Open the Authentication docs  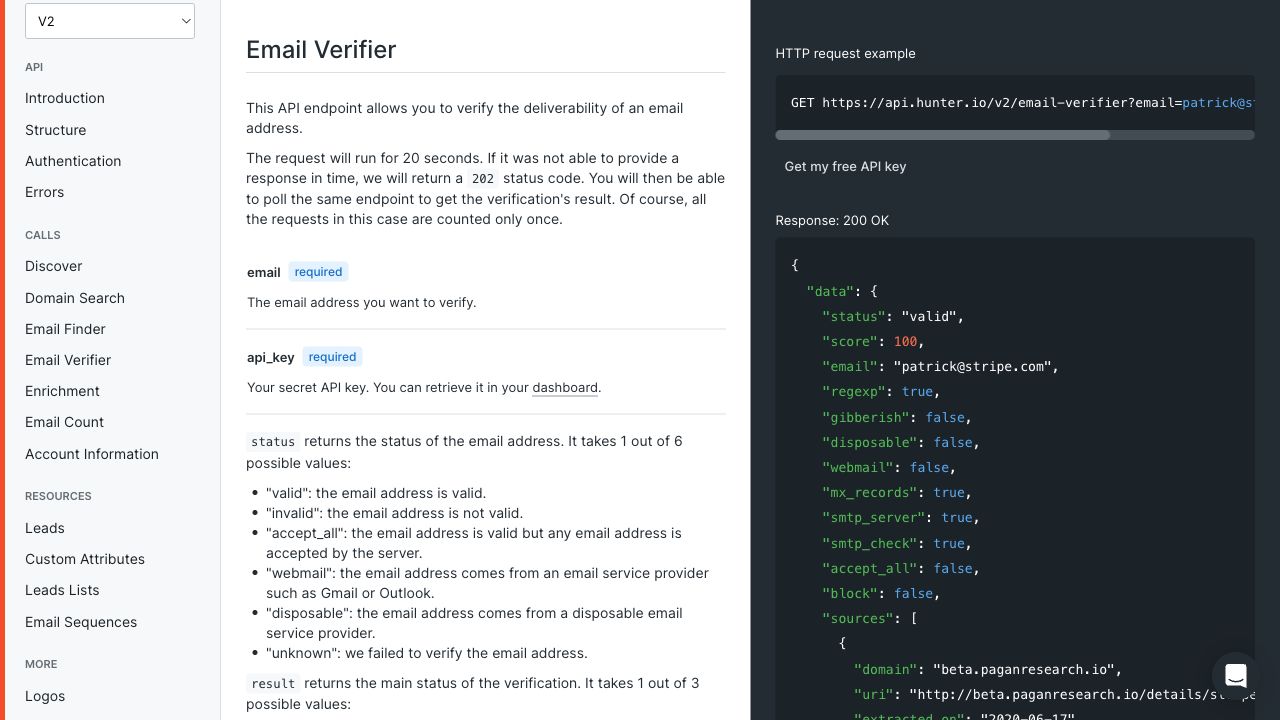pos(73,161)
